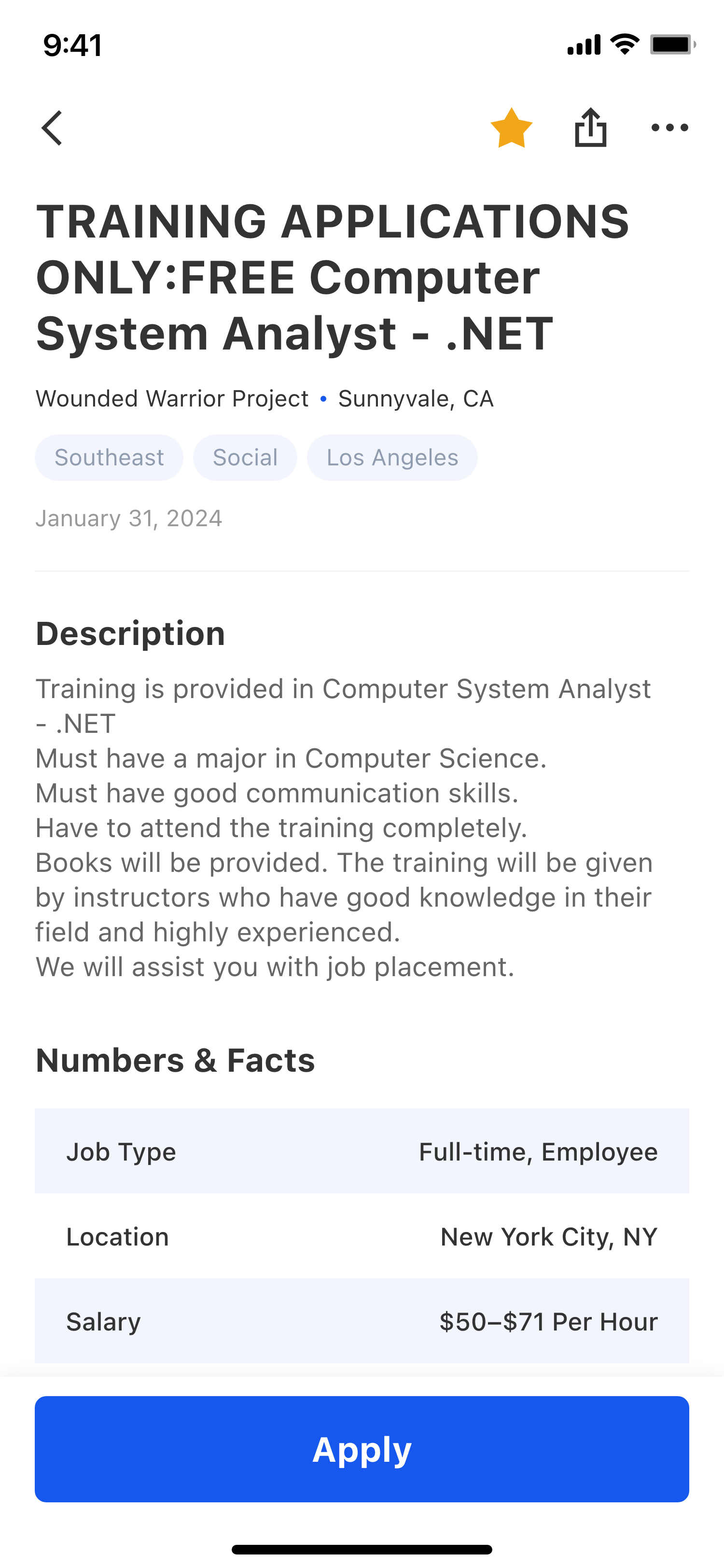724x1568 pixels.
Task: Tap the share icon
Action: pos(590,127)
